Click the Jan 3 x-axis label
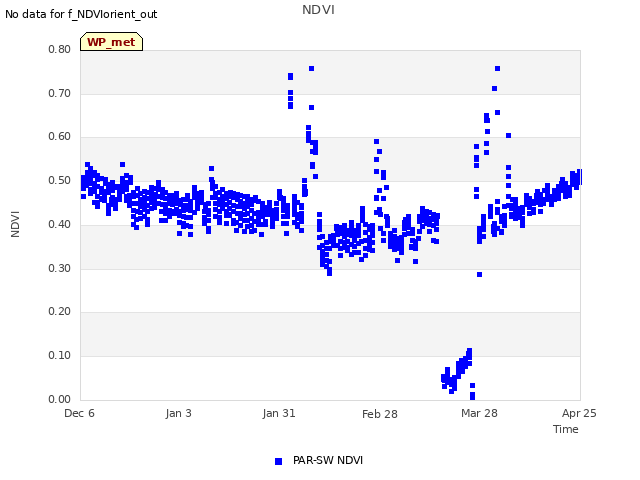Image resolution: width=640 pixels, height=480 pixels. [x=178, y=413]
